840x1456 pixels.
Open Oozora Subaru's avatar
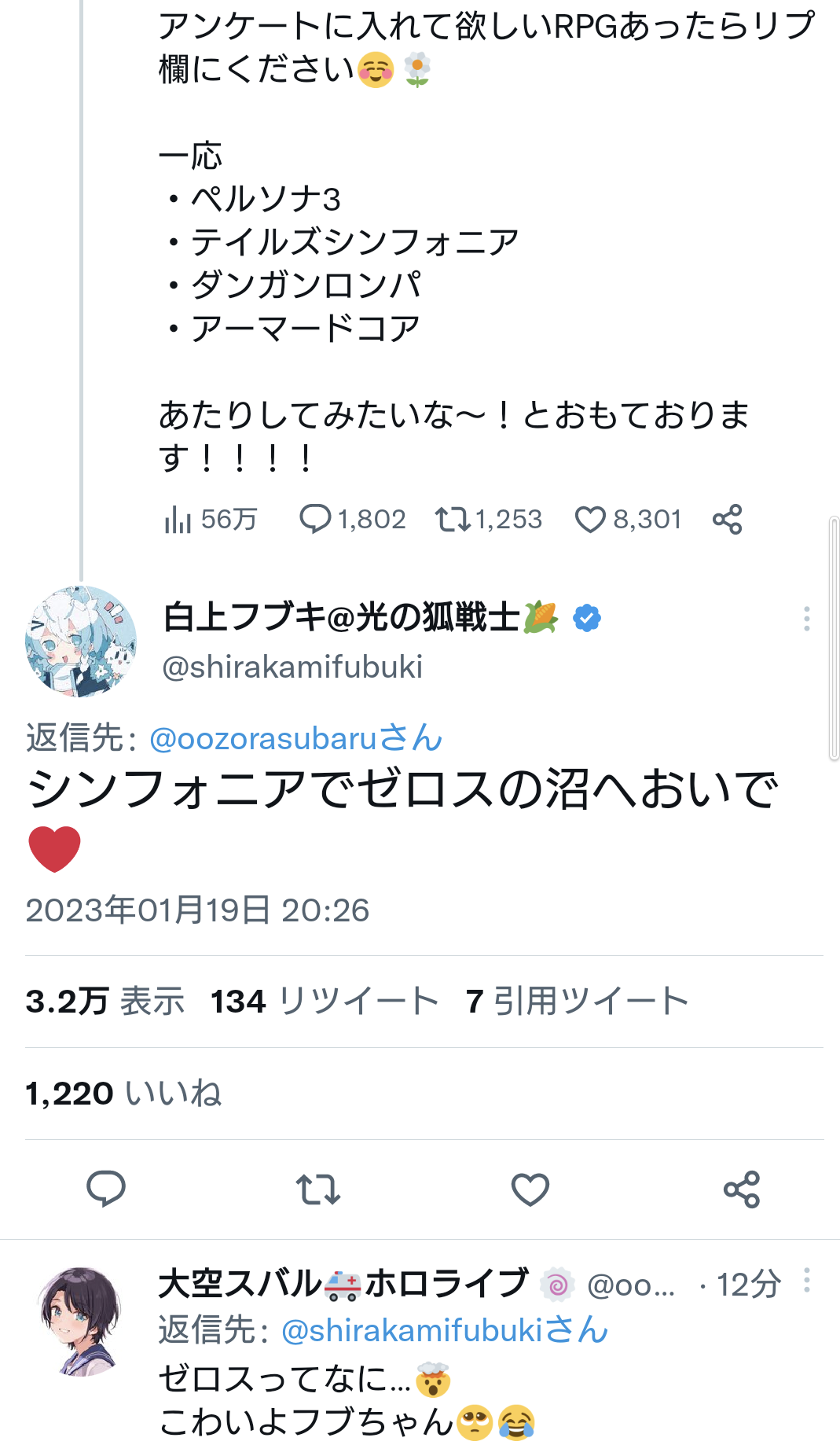coord(81,1321)
